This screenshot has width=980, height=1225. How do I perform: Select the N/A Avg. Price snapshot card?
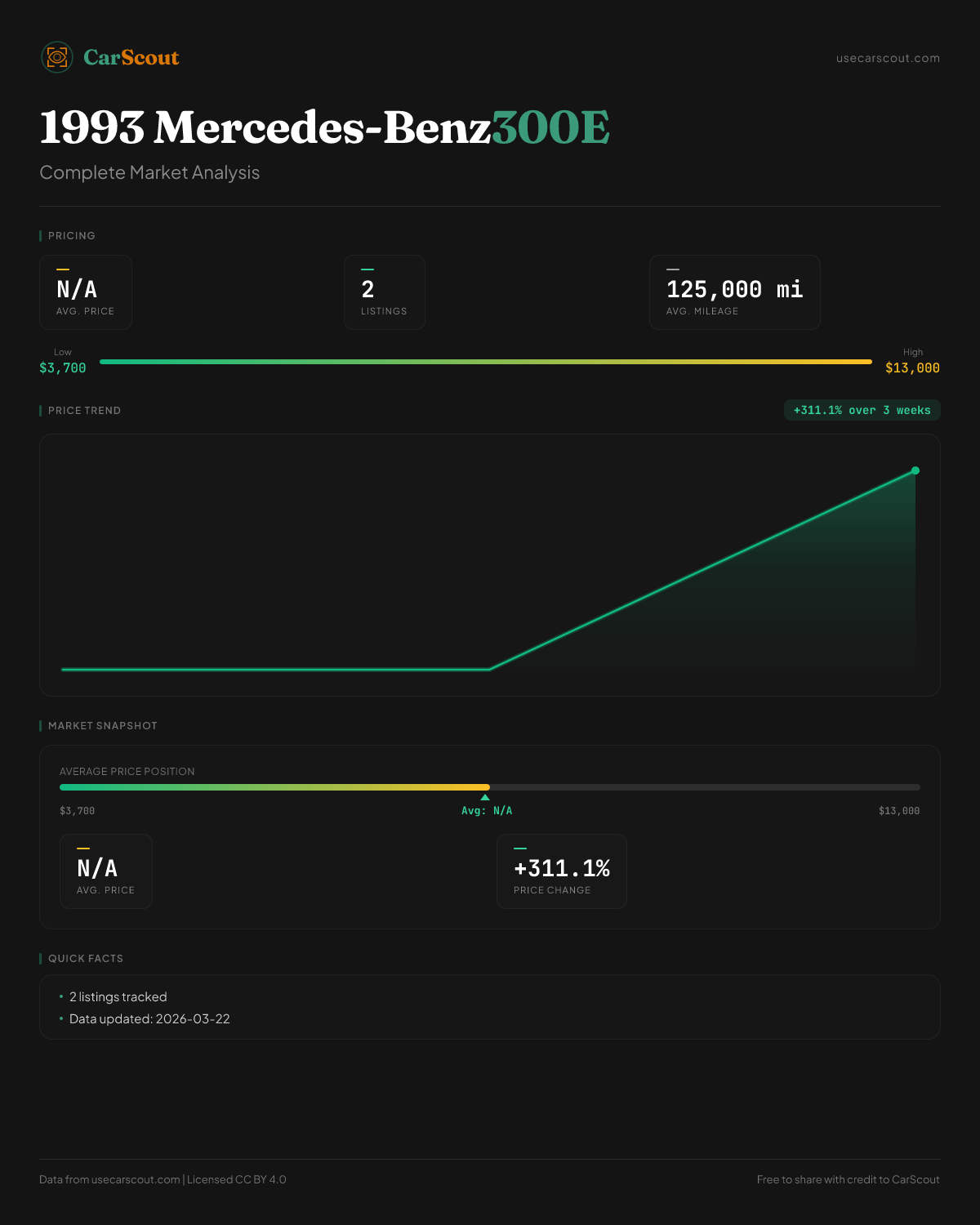click(106, 871)
